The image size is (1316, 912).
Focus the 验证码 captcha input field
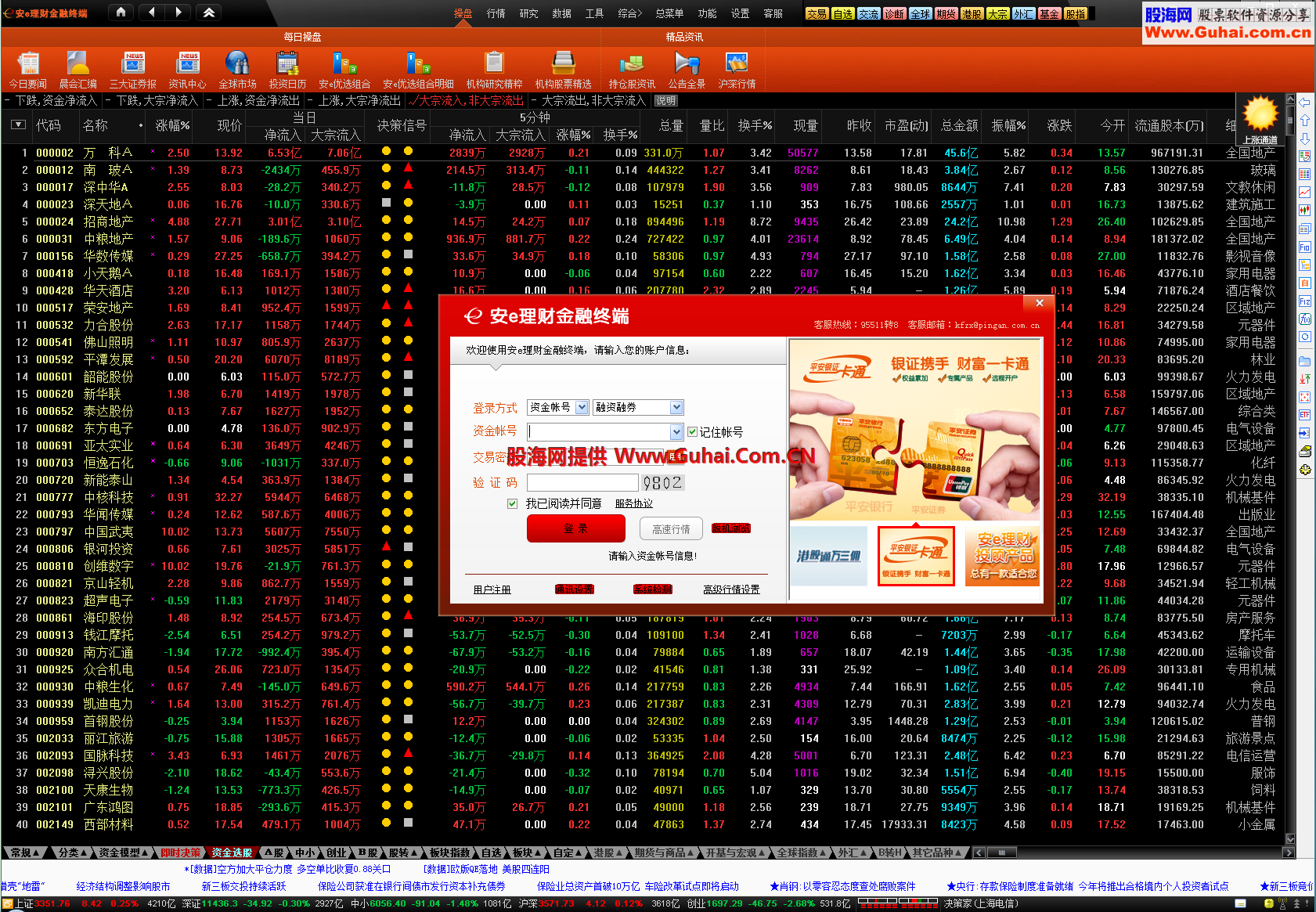pyautogui.click(x=582, y=482)
